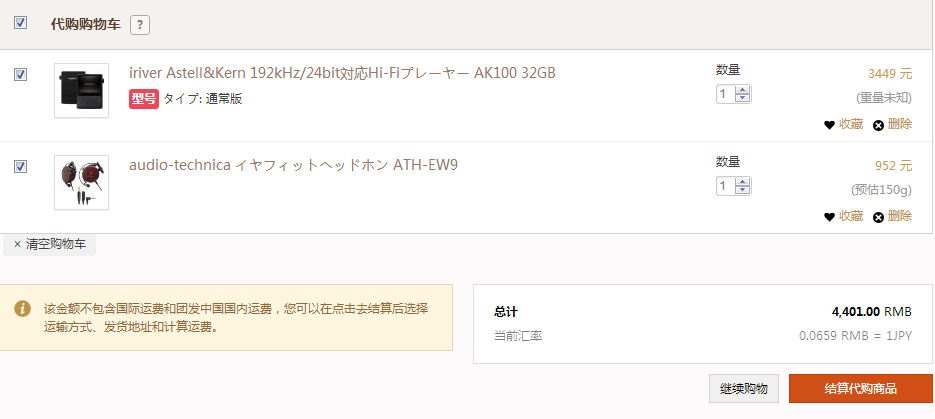Increase AK100 quantity with up arrow
This screenshot has width=935, height=419.
pos(742,90)
